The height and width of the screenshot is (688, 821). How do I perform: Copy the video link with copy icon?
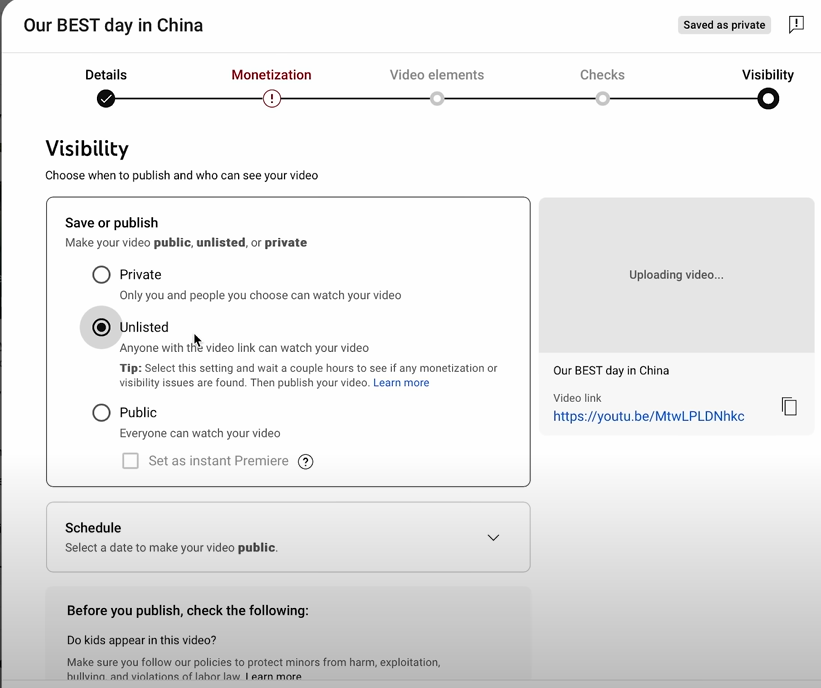[x=789, y=406]
